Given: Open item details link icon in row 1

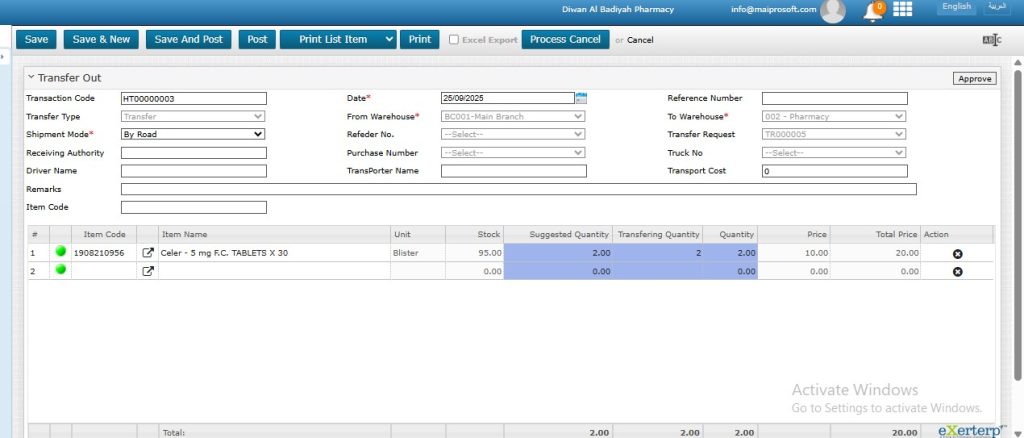Looking at the screenshot, I should pyautogui.click(x=148, y=253).
